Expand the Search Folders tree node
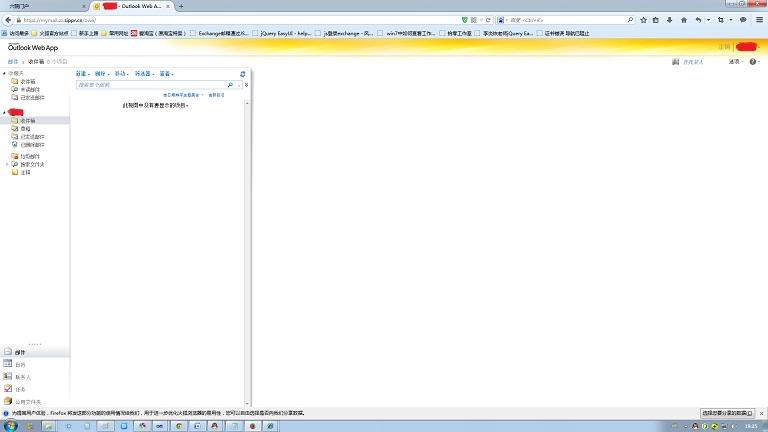Screen dimensions: 768x432 coord(7,164)
